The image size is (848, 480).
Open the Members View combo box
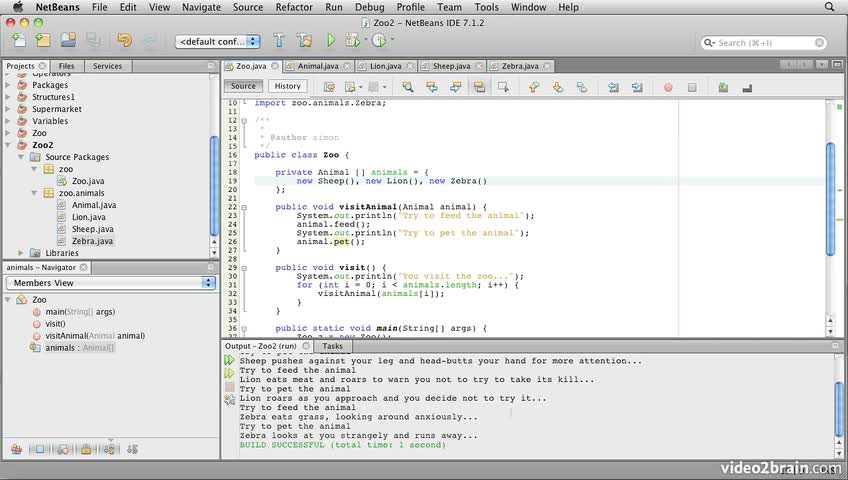pyautogui.click(x=110, y=283)
